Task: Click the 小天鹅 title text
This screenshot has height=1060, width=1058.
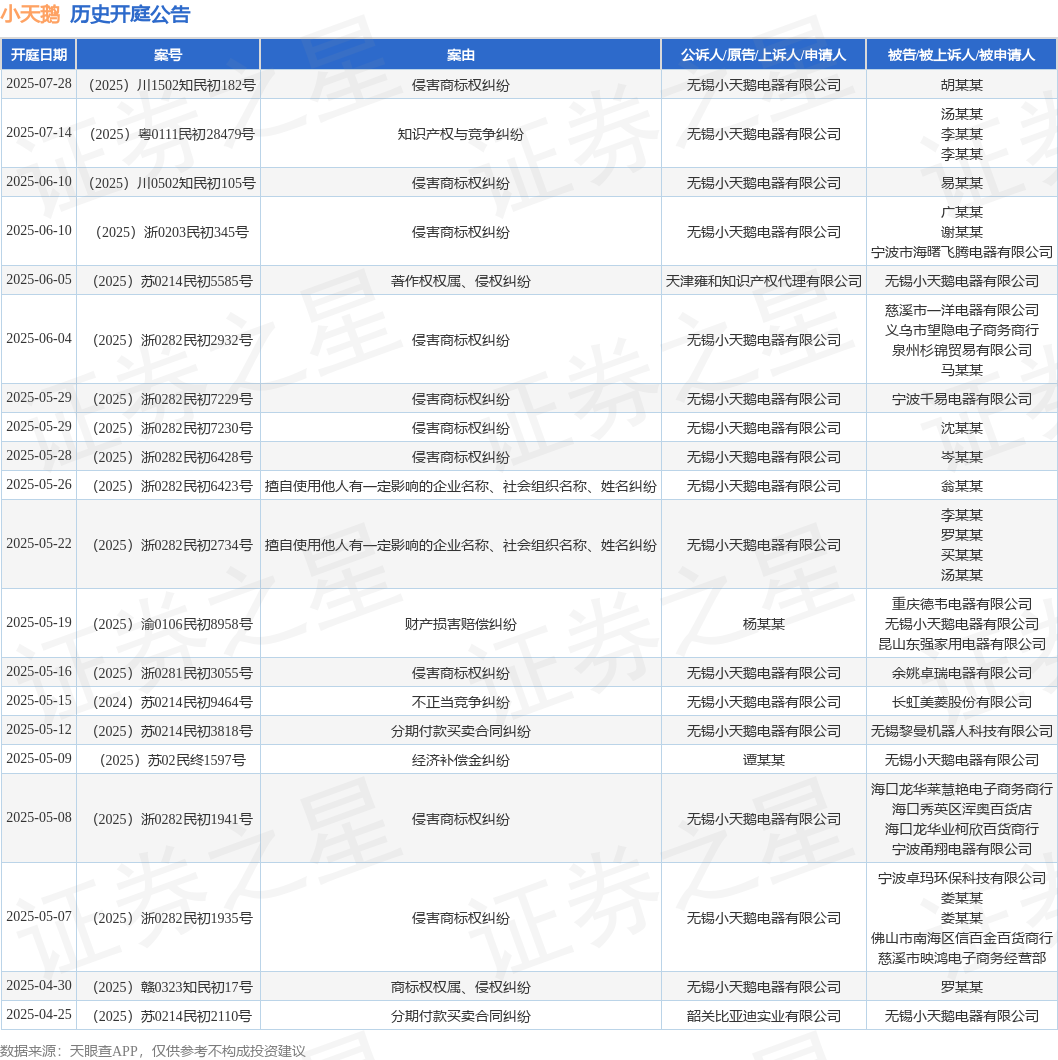Action: point(30,14)
